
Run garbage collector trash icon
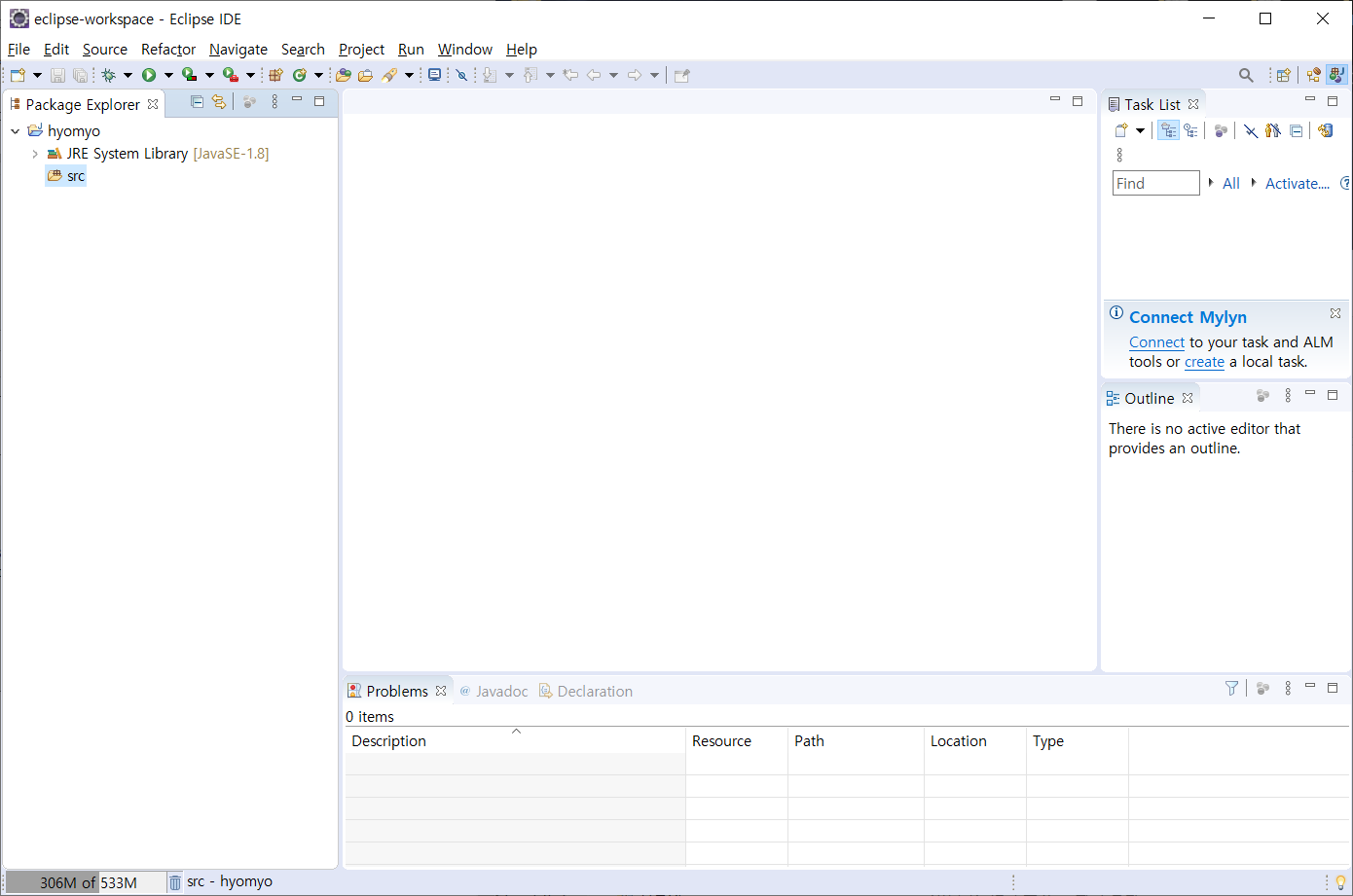[175, 882]
